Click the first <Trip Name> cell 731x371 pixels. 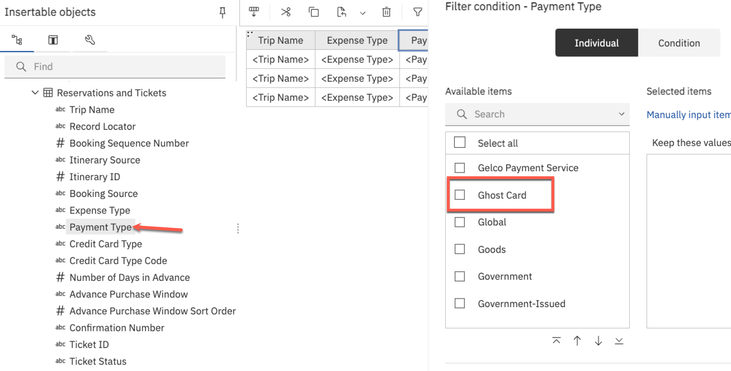(281, 60)
